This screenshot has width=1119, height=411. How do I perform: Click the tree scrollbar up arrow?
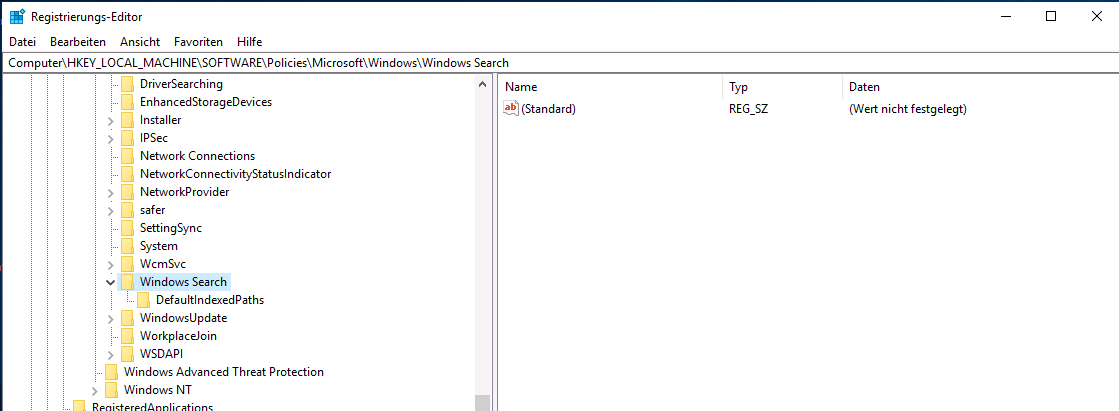click(482, 84)
